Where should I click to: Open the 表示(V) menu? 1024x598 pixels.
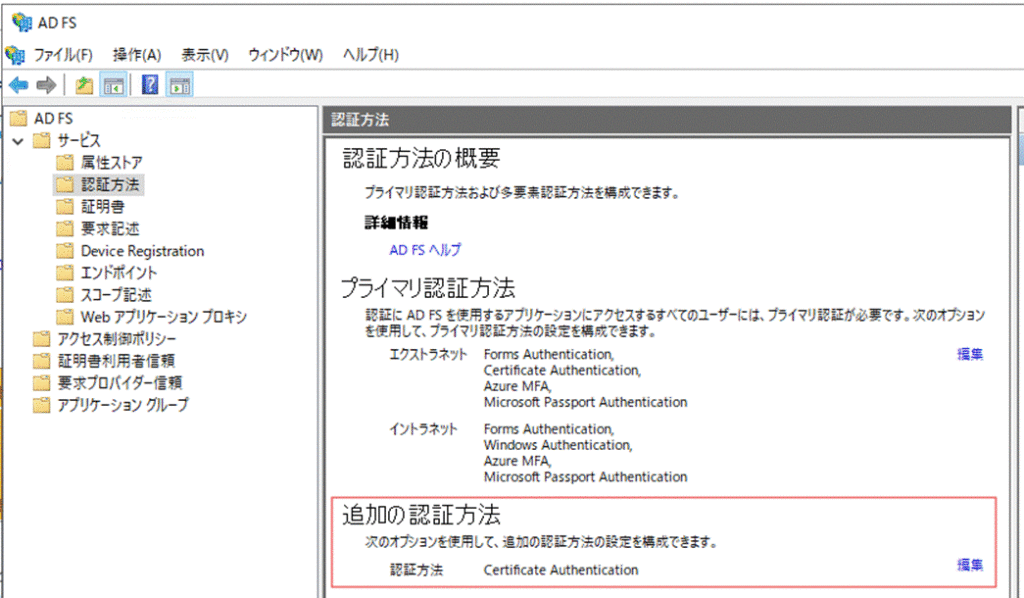coord(205,55)
